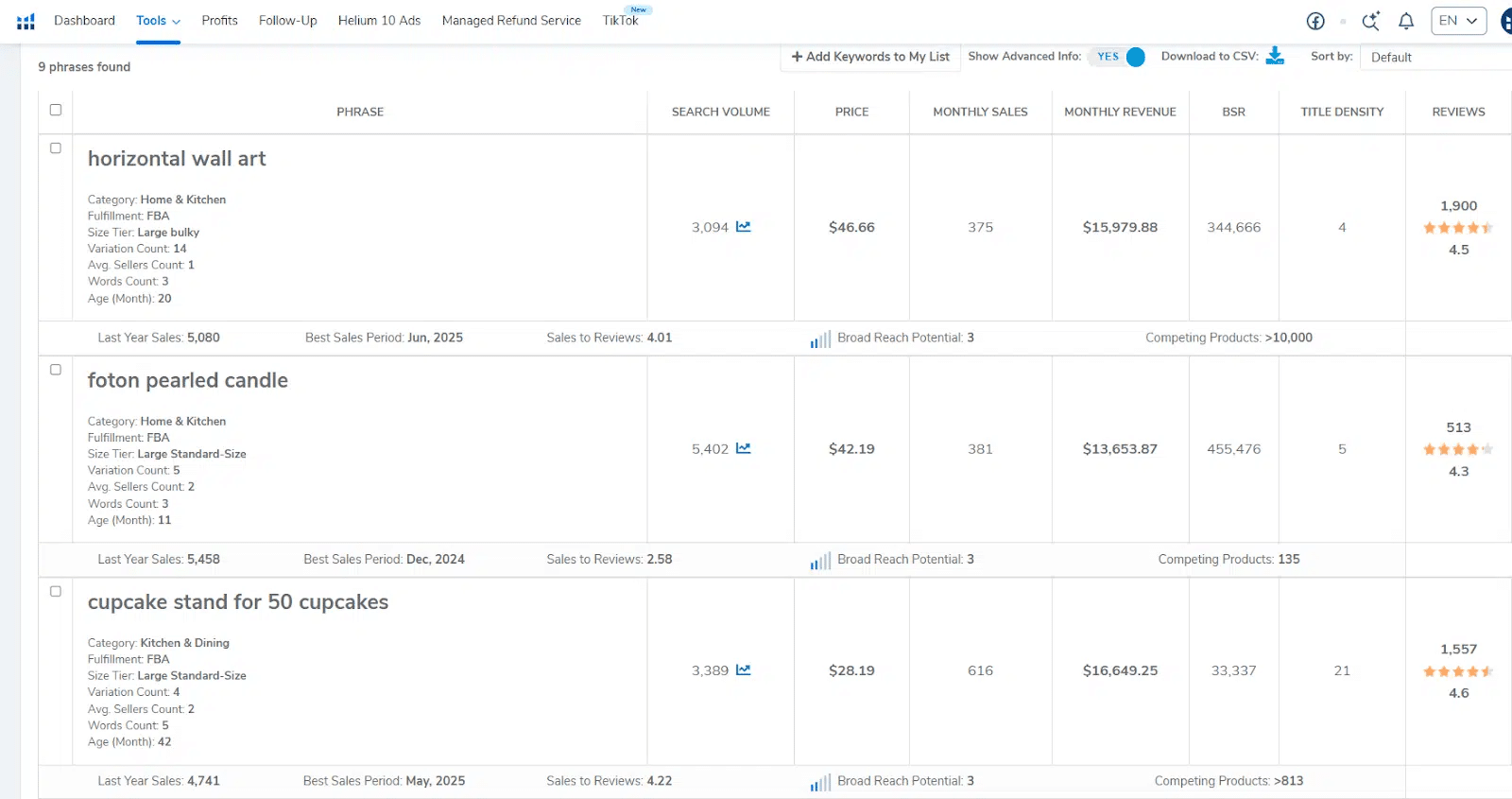
Task: Open the Facebook icon in header
Action: (x=1314, y=21)
